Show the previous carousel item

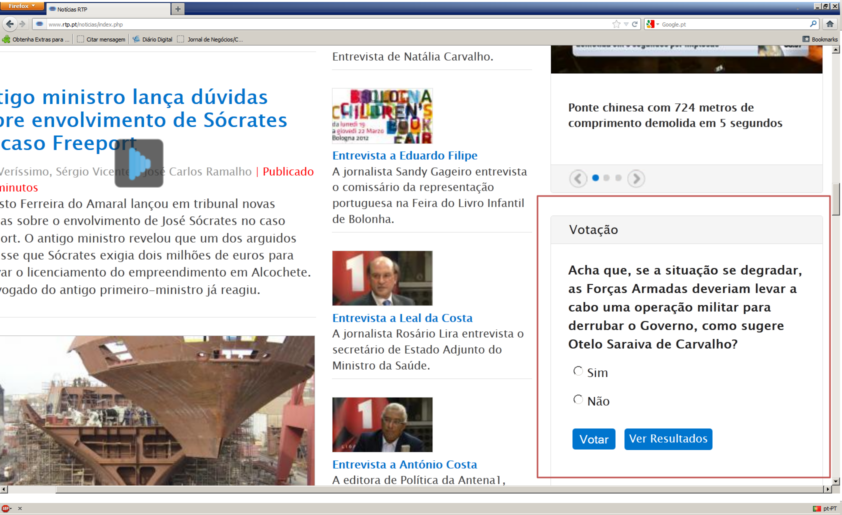[578, 178]
